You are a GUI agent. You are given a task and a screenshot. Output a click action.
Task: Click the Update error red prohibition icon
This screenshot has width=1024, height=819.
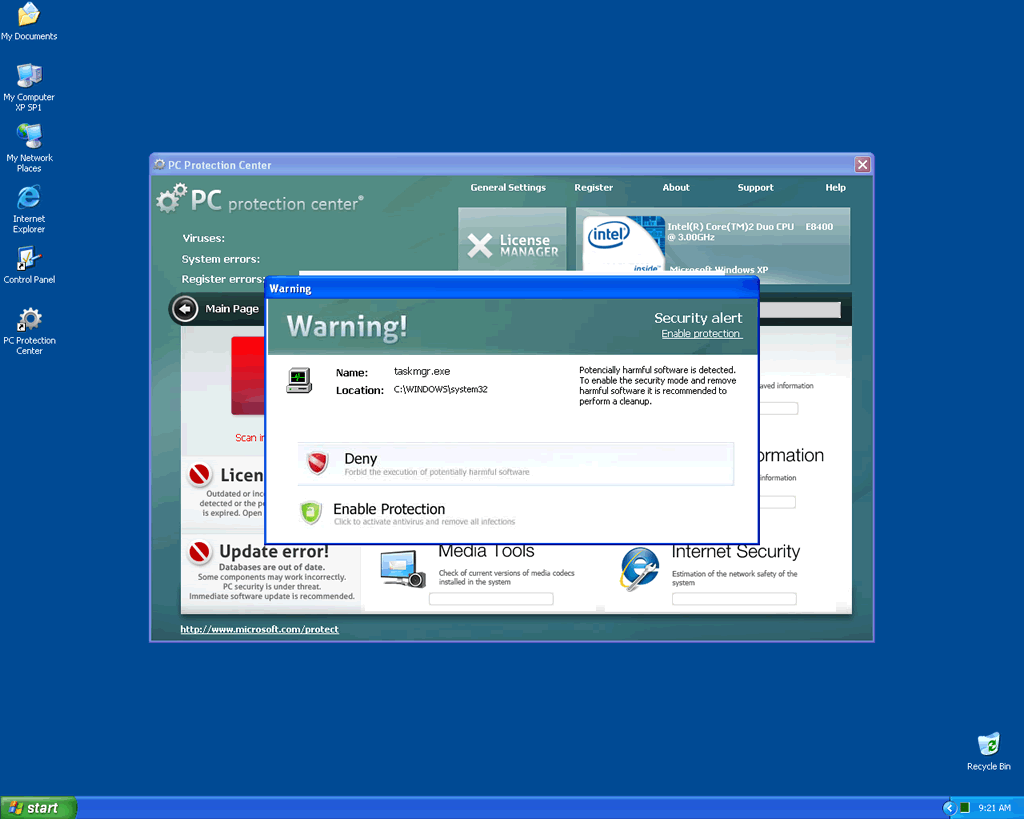(200, 552)
